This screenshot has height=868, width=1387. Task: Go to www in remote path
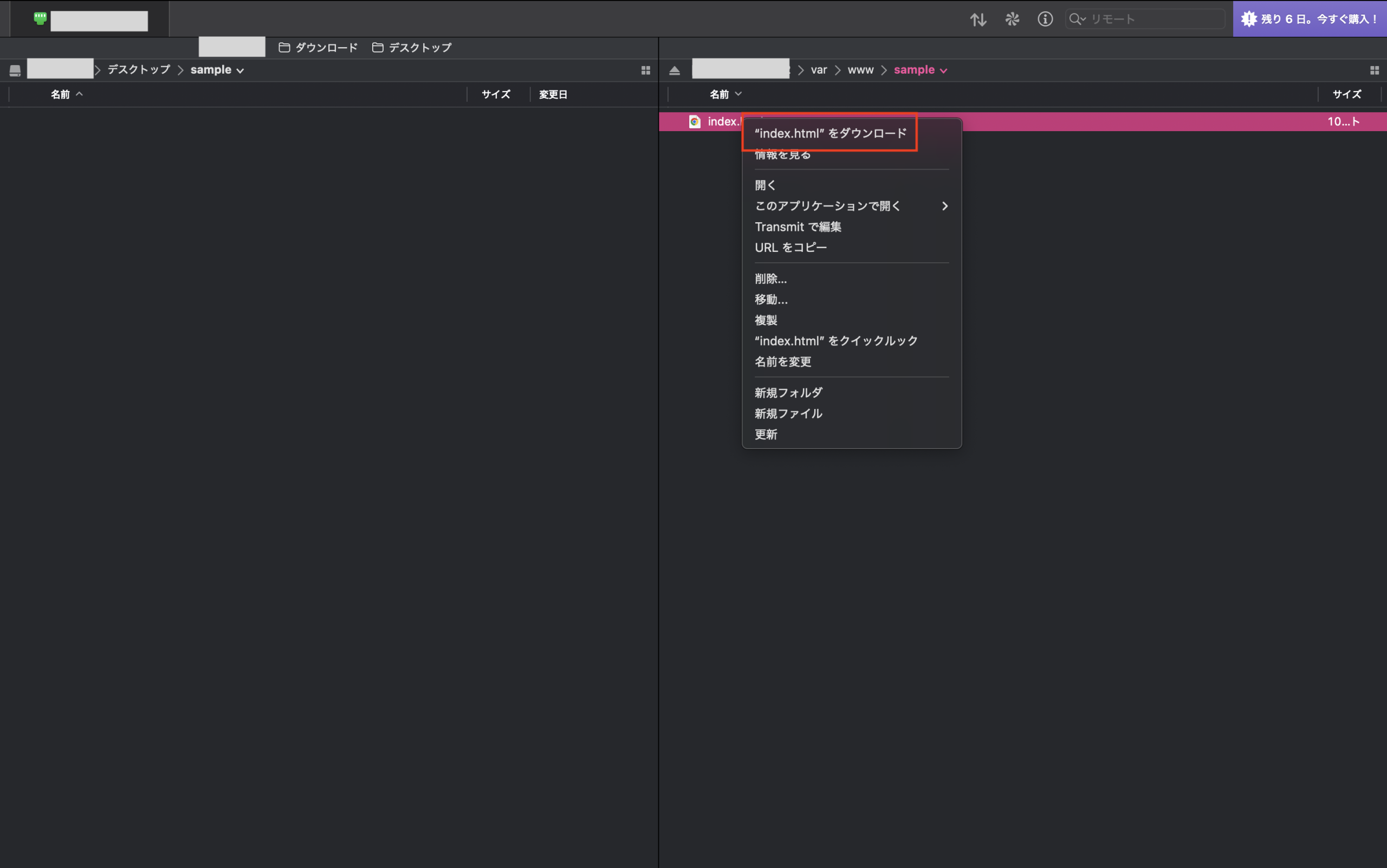tap(860, 70)
